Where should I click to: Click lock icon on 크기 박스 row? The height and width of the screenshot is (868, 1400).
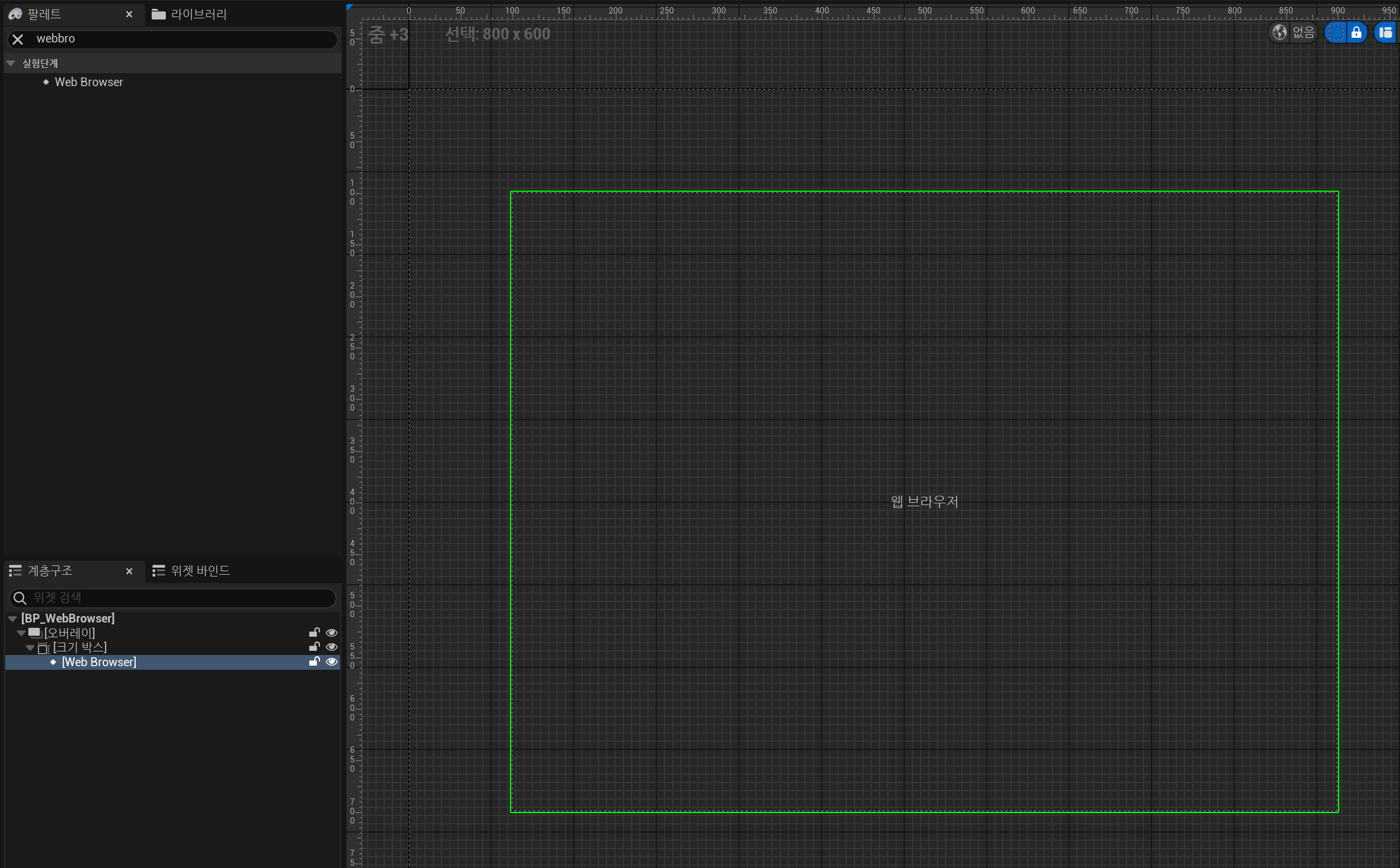[x=314, y=647]
